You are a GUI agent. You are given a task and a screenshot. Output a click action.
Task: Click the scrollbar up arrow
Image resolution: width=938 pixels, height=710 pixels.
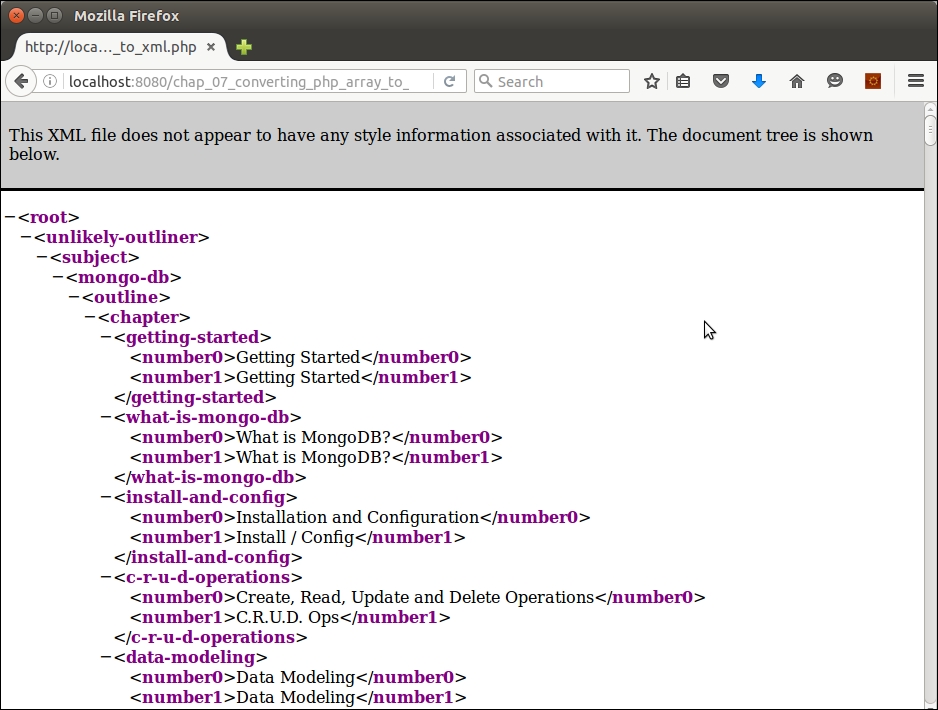pos(930,108)
